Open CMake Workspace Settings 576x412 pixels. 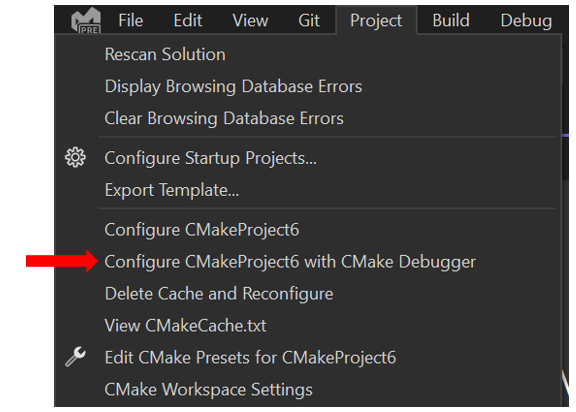tap(309, 390)
